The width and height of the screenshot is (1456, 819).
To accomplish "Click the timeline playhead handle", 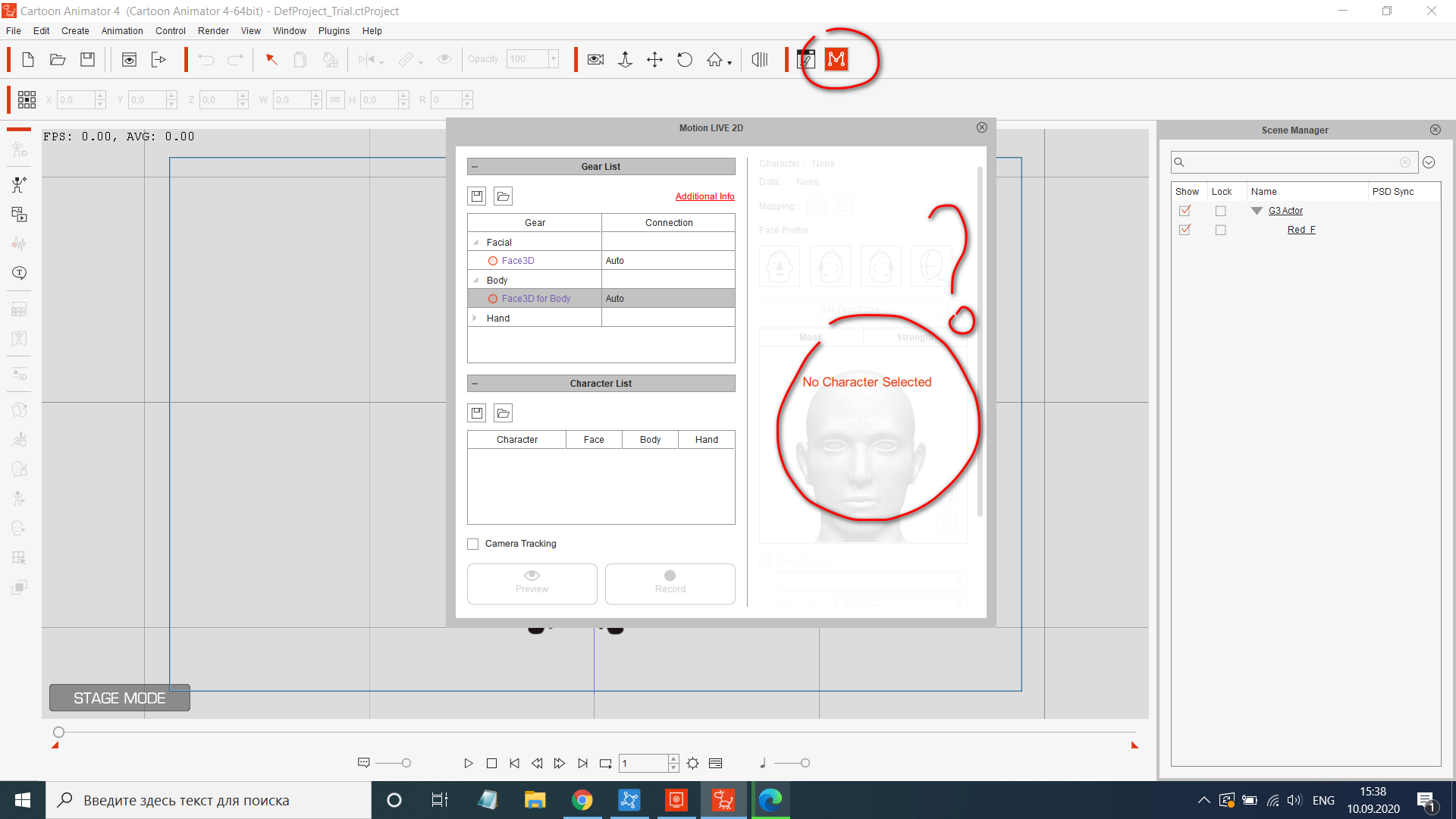I will tap(58, 733).
